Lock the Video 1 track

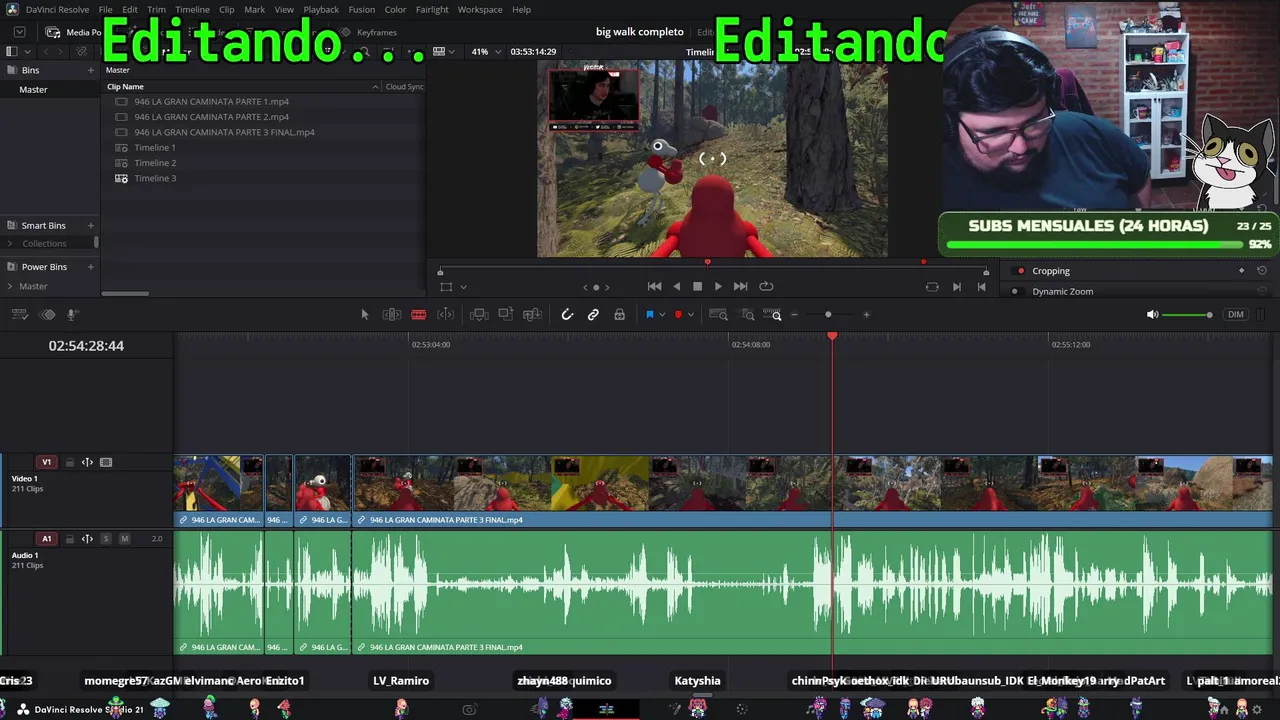tap(69, 462)
